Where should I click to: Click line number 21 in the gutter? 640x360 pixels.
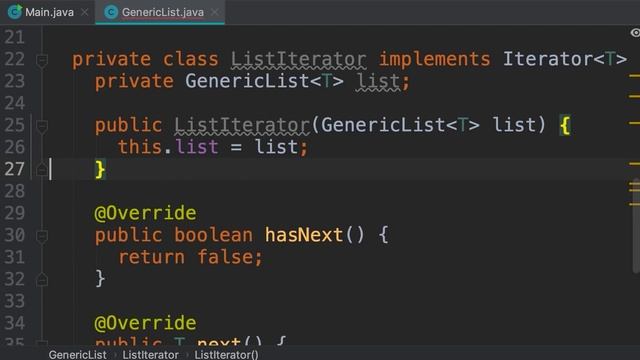coord(15,38)
